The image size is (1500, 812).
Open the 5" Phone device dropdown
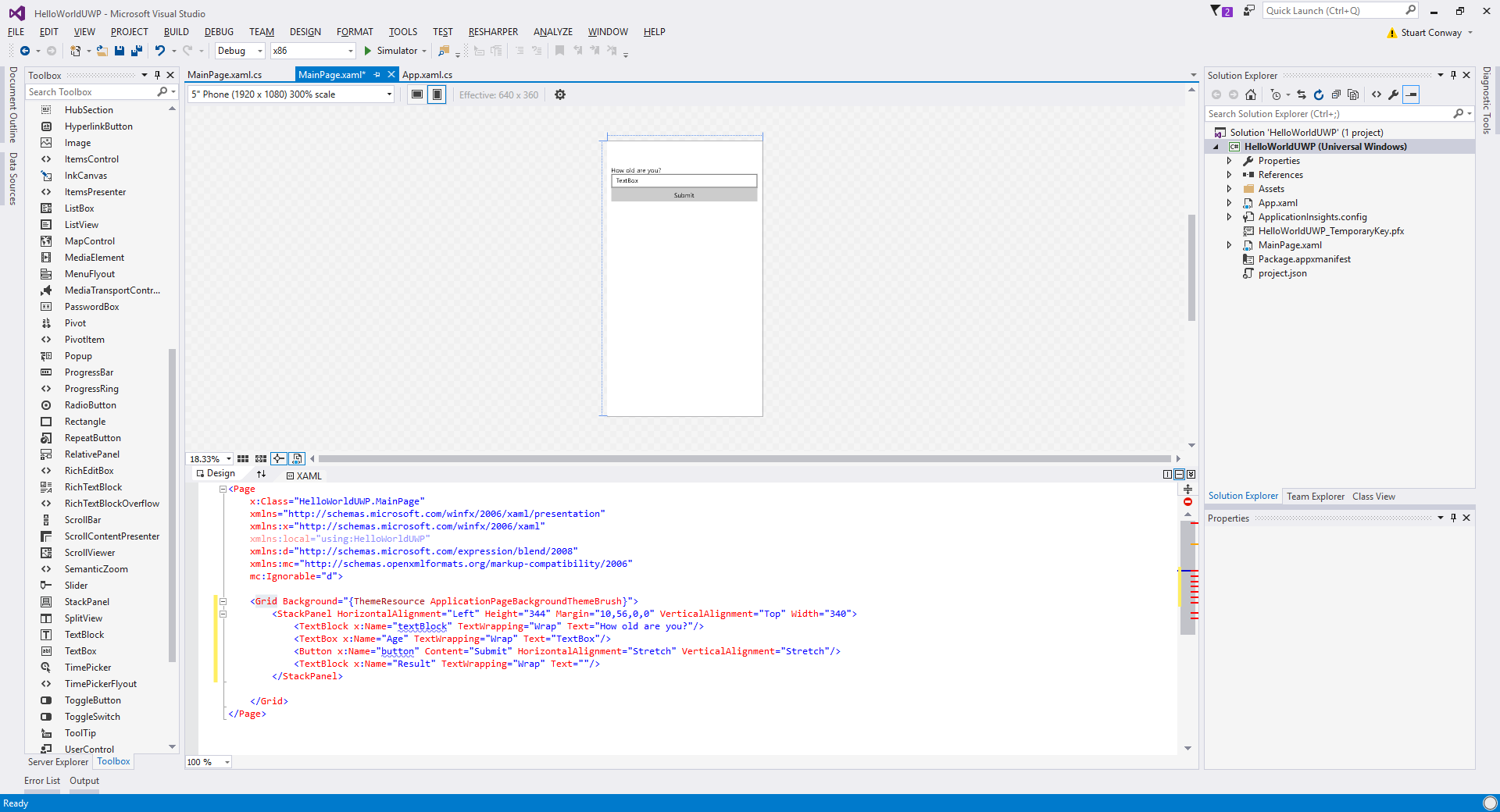point(389,94)
